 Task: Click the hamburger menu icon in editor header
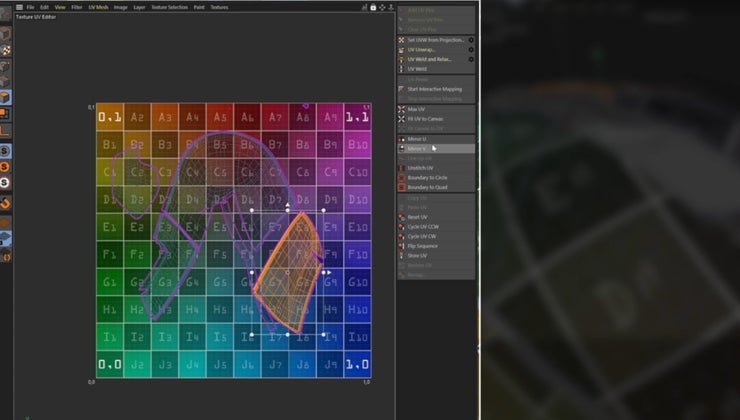(18, 7)
